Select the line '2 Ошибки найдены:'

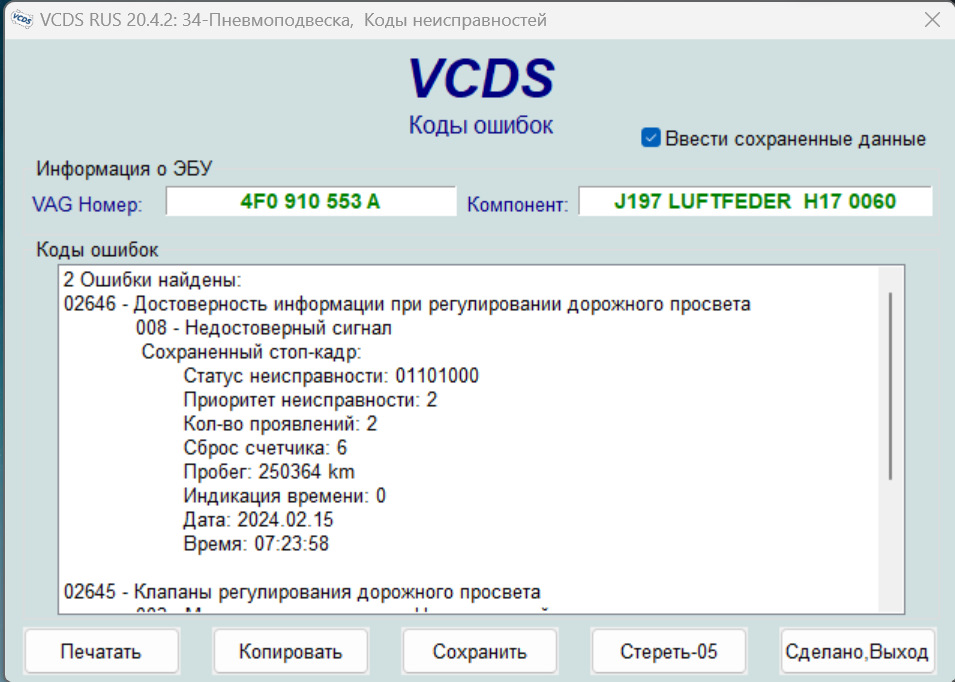[x=152, y=280]
